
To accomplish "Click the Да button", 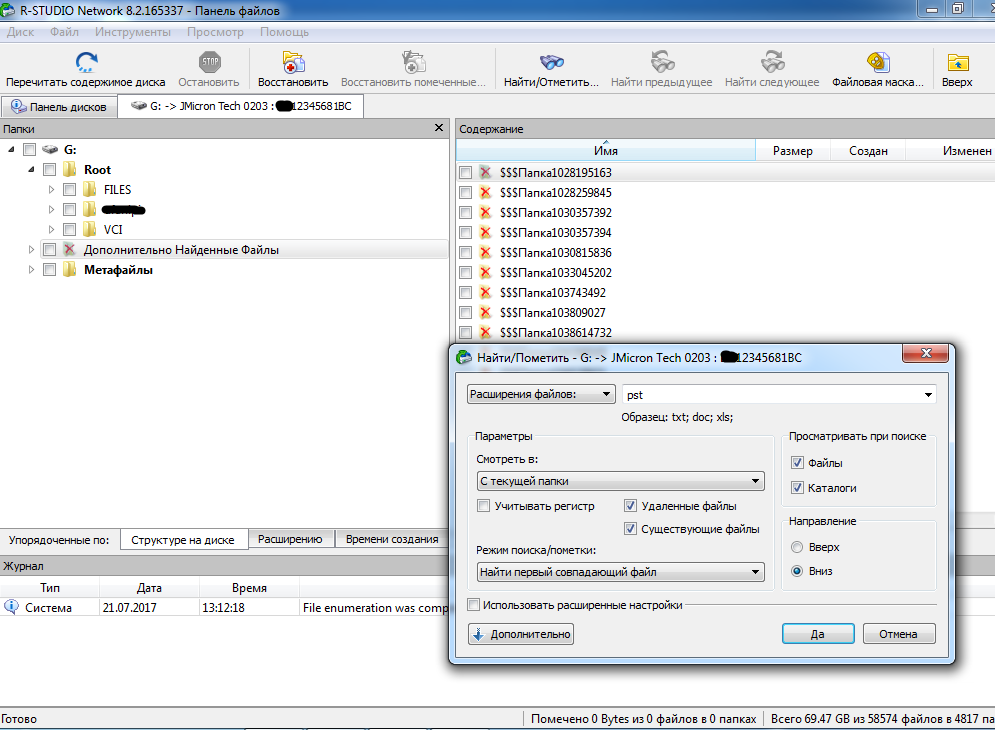I will (x=818, y=634).
